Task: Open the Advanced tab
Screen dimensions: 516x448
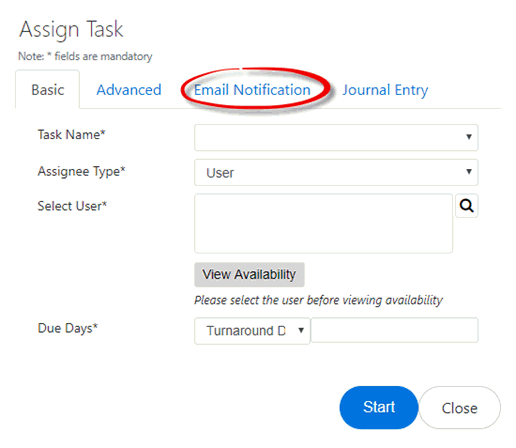Action: (x=129, y=90)
